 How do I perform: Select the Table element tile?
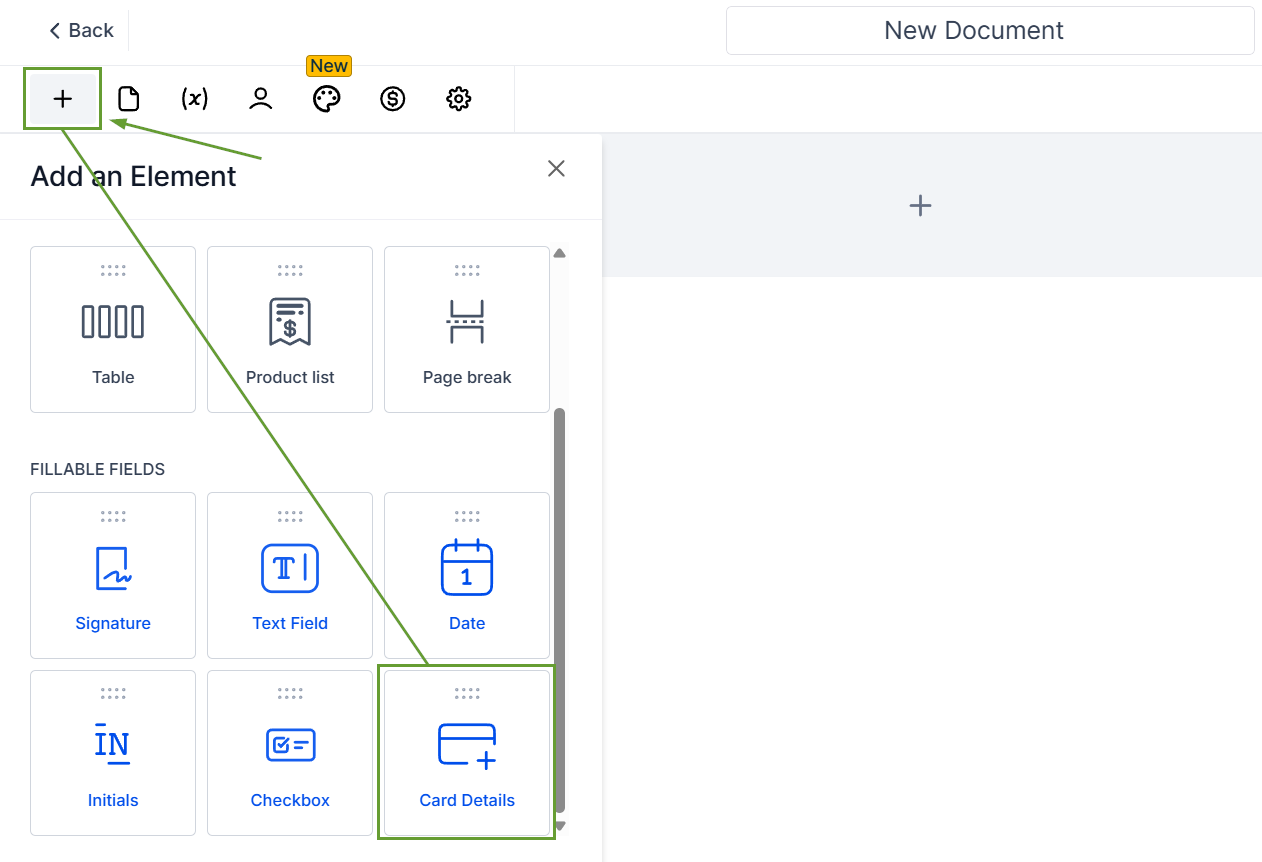(x=113, y=329)
